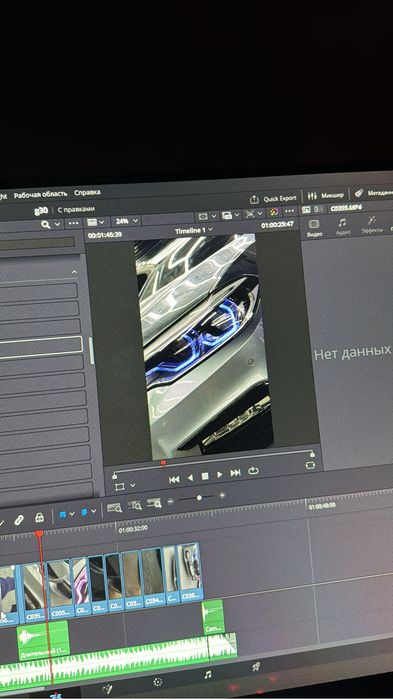Toggle the position lock icon
This screenshot has height=699, width=393.
coord(39,518)
